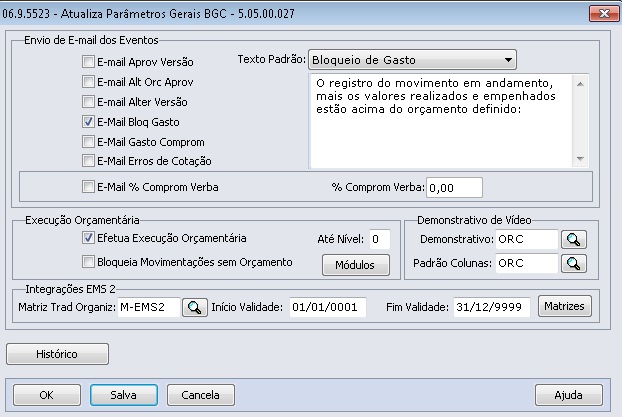
Task: Click the Fim Validade date field
Action: pyautogui.click(x=491, y=307)
